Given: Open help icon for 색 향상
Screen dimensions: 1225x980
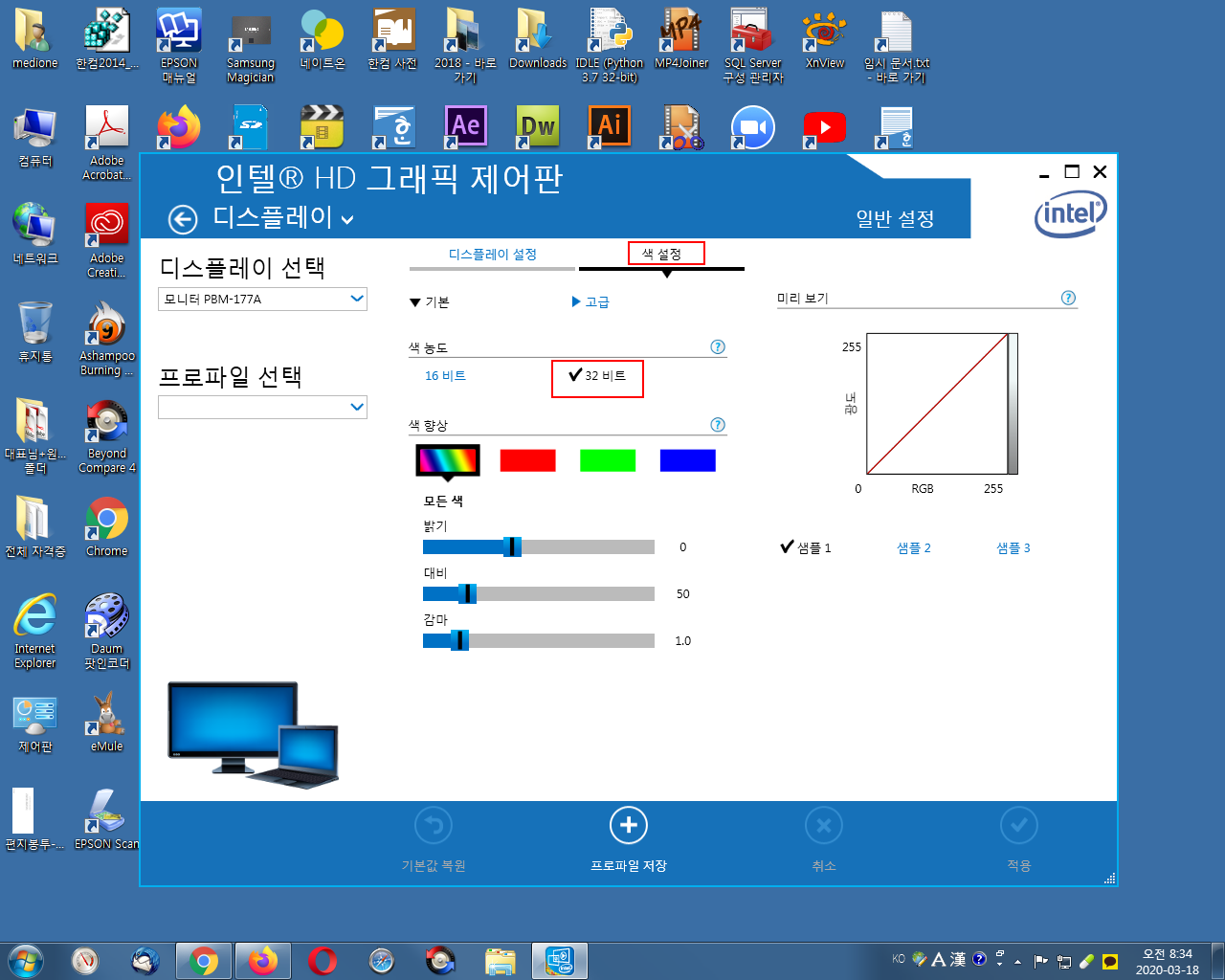Looking at the screenshot, I should pos(718,424).
